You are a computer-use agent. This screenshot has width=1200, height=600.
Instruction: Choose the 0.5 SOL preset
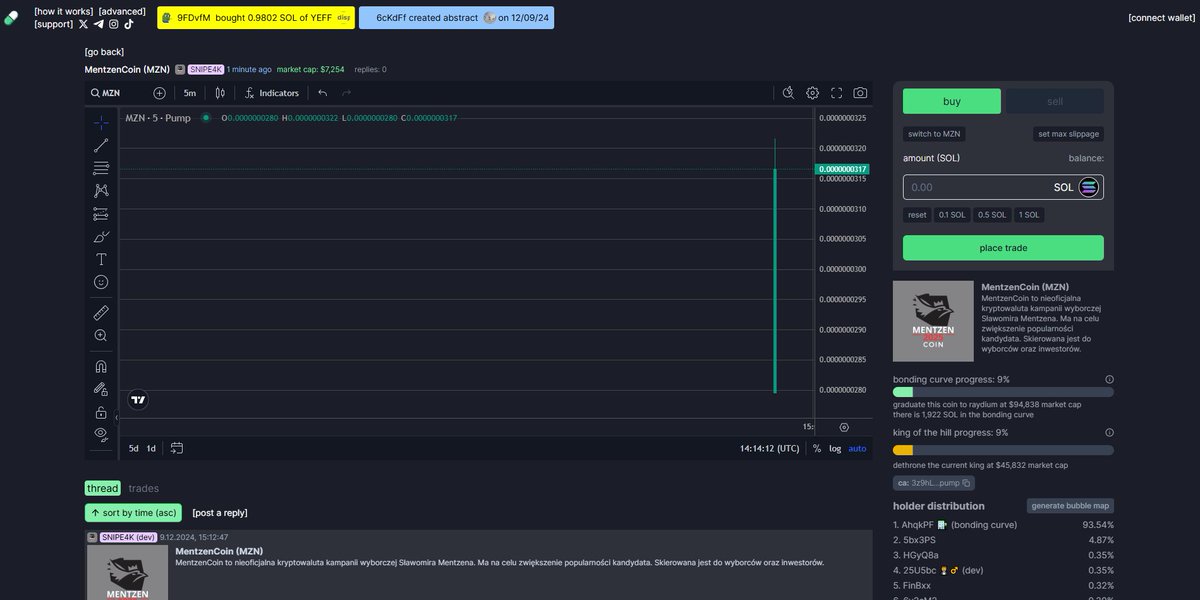point(992,215)
